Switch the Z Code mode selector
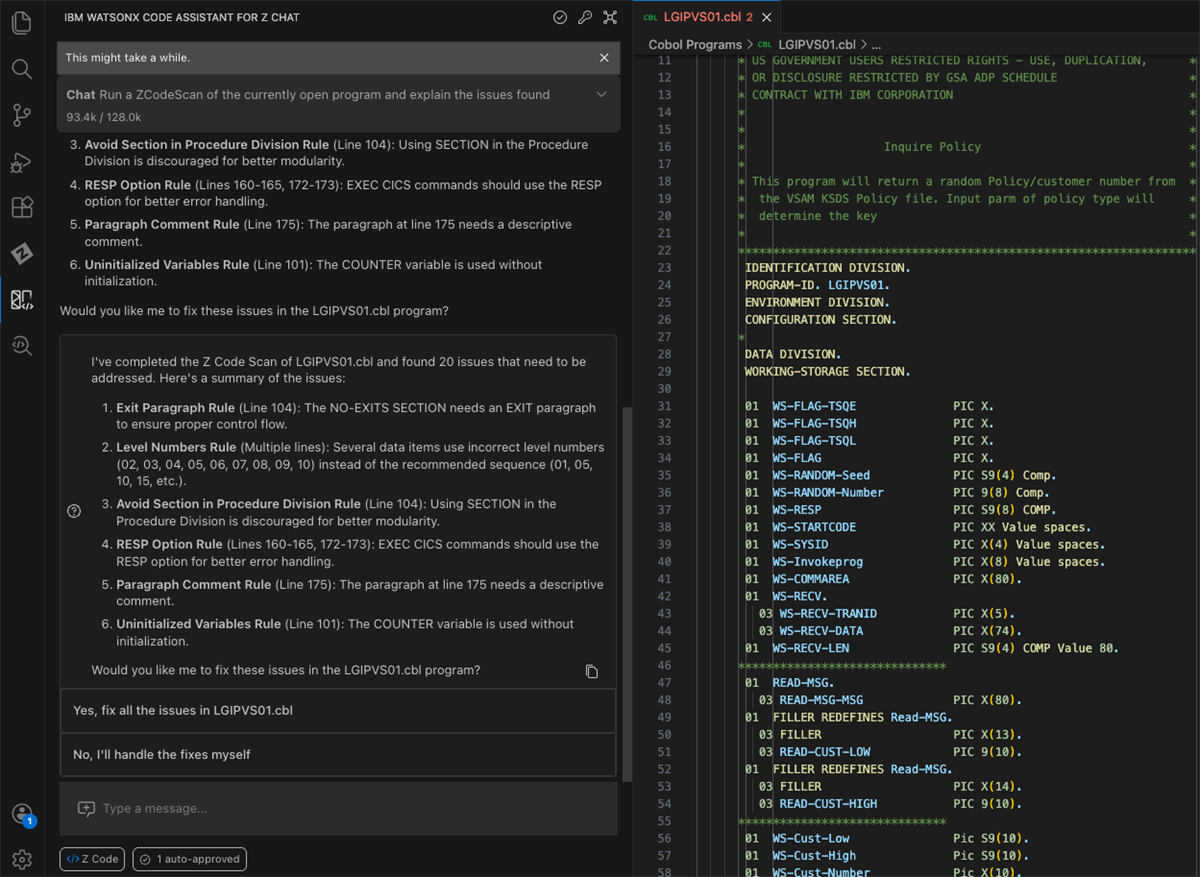The image size is (1200, 877). coord(93,859)
